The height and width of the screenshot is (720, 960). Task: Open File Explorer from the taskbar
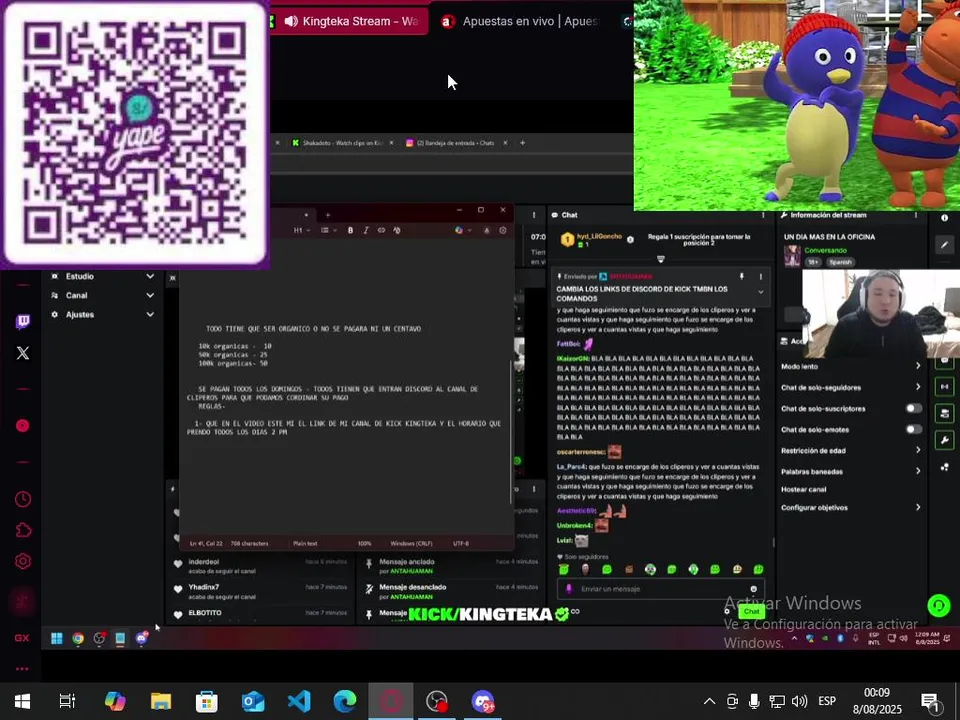tap(161, 701)
